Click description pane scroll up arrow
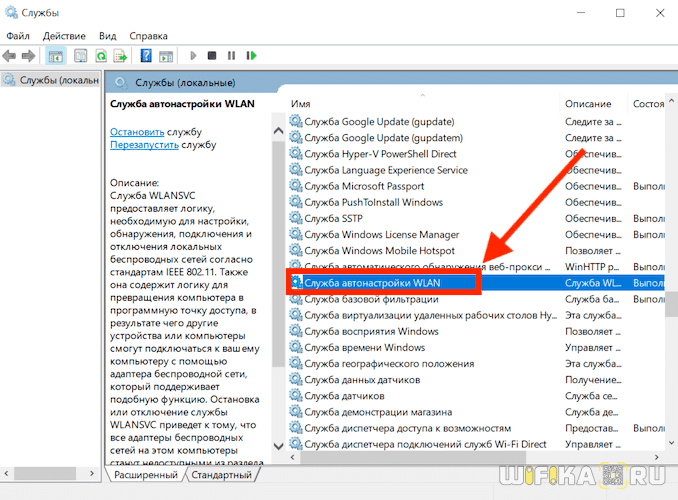This screenshot has width=678, height=500. (279, 131)
